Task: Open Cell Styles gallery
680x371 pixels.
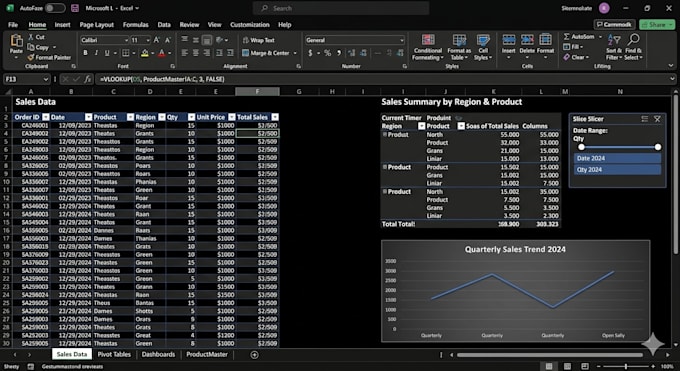Action: (x=483, y=47)
